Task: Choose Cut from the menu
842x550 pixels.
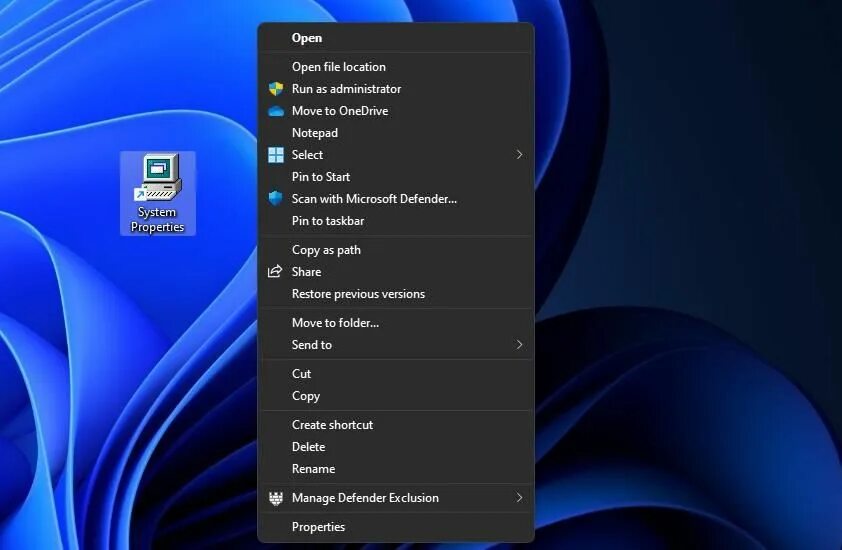Action: coord(396,374)
